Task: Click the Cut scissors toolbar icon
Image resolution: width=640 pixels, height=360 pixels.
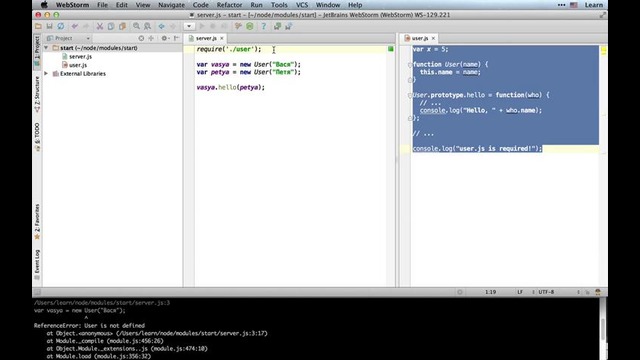Action: [100, 26]
